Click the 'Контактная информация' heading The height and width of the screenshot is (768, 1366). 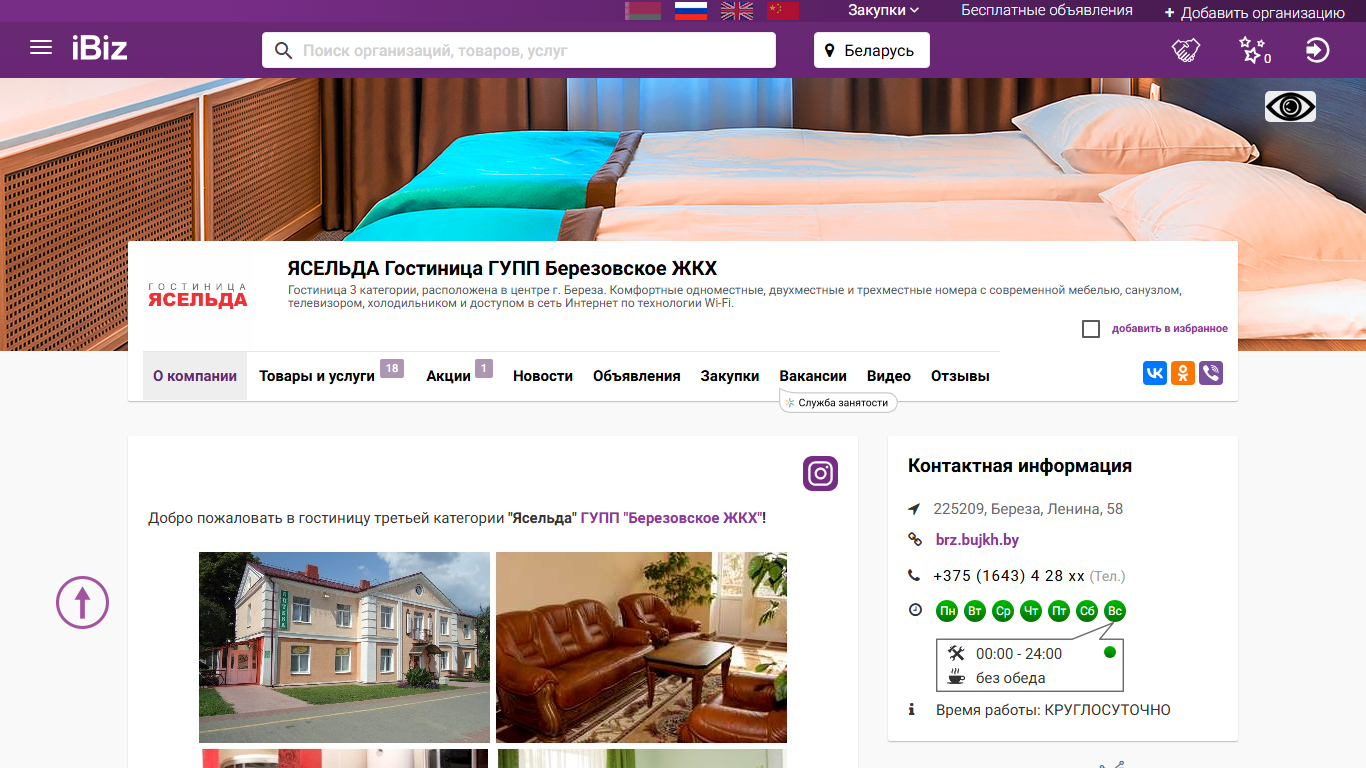click(x=1020, y=466)
